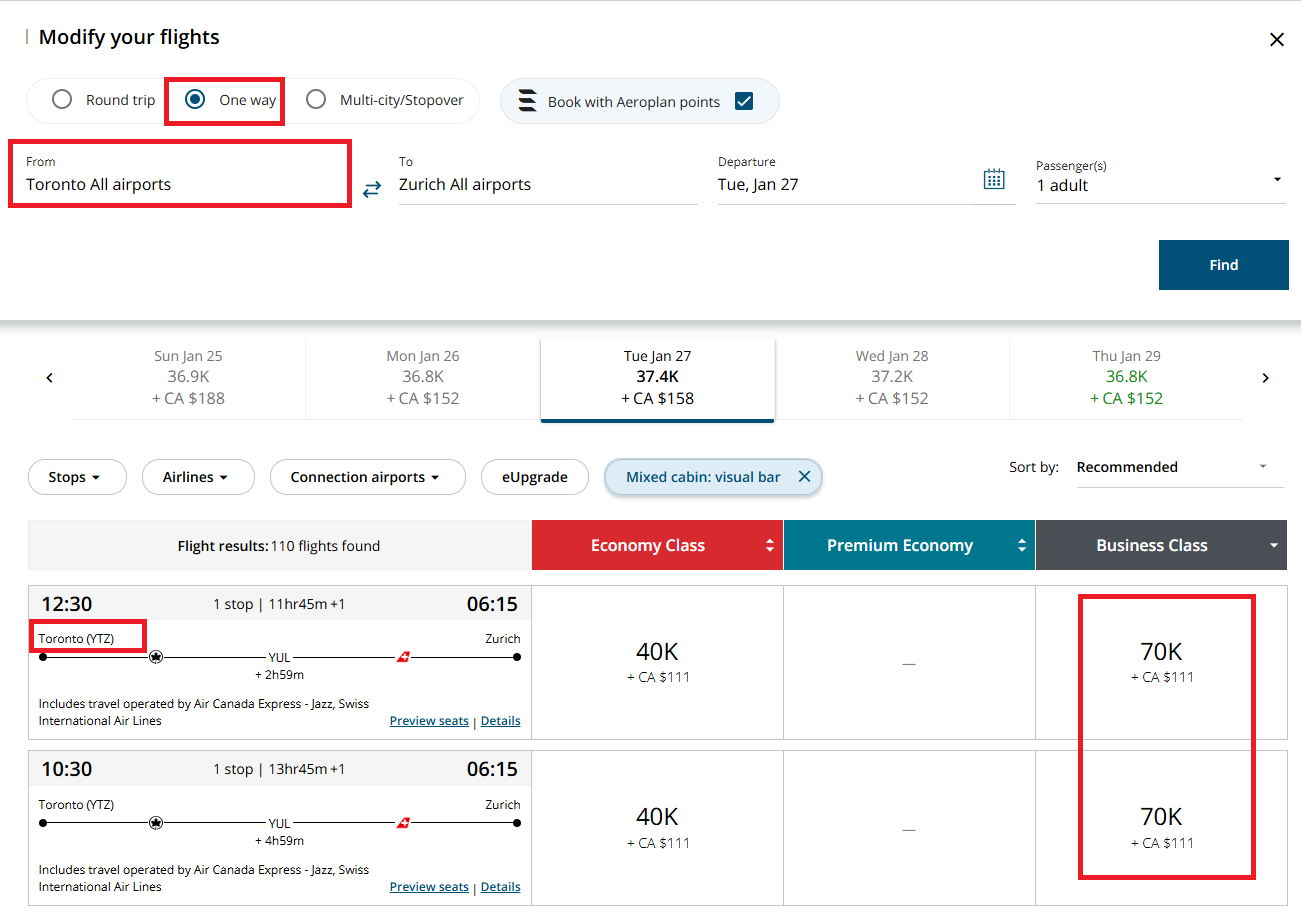Open the Stops filter dropdown
Image resolution: width=1309 pixels, height=911 pixels.
[77, 477]
